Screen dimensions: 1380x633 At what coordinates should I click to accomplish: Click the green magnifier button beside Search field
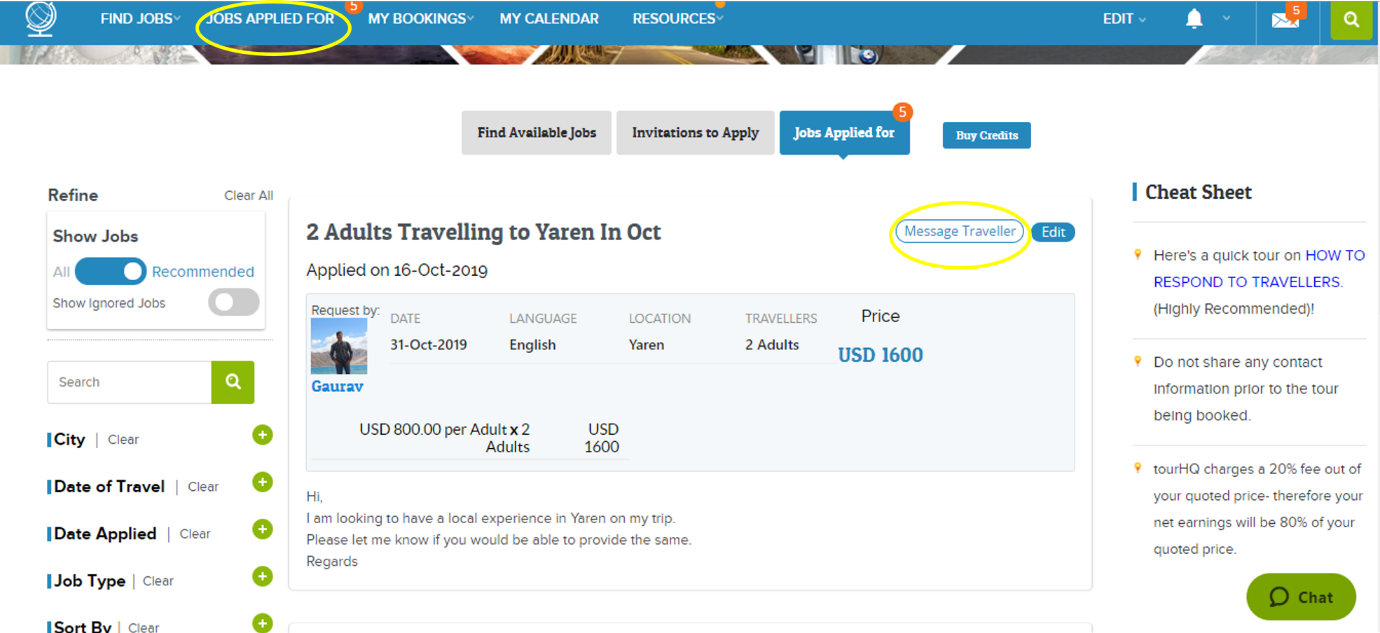(x=233, y=382)
